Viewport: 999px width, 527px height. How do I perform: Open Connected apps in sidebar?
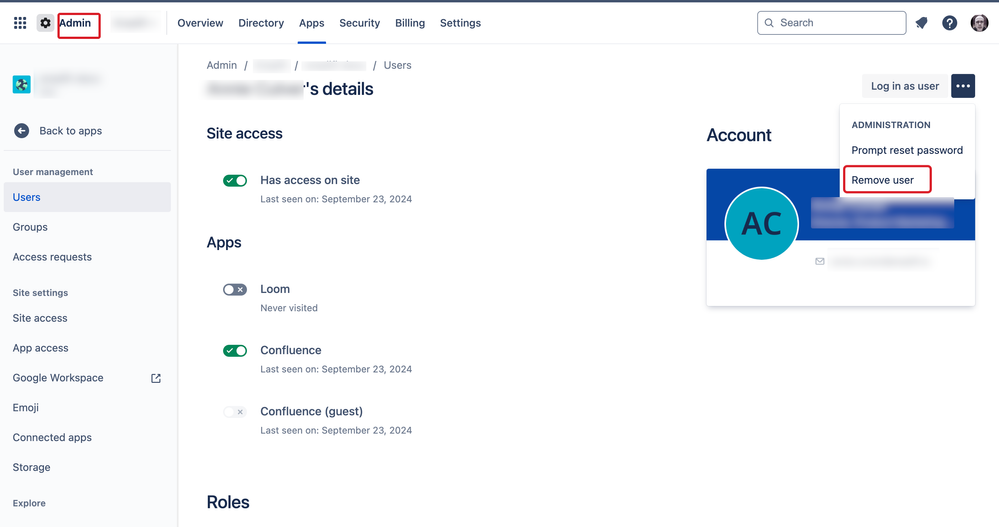pyautogui.click(x=52, y=437)
